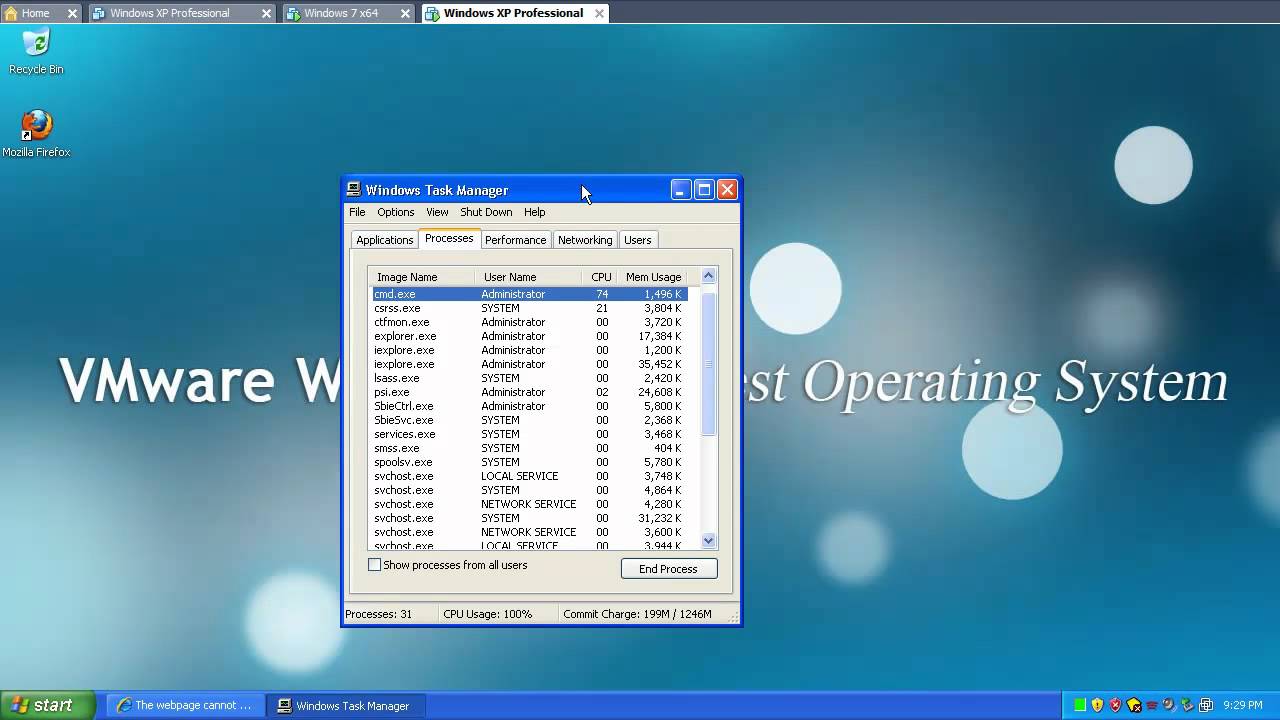Sort processes by Image Name column
This screenshot has height=720, width=1280.
tap(421, 277)
